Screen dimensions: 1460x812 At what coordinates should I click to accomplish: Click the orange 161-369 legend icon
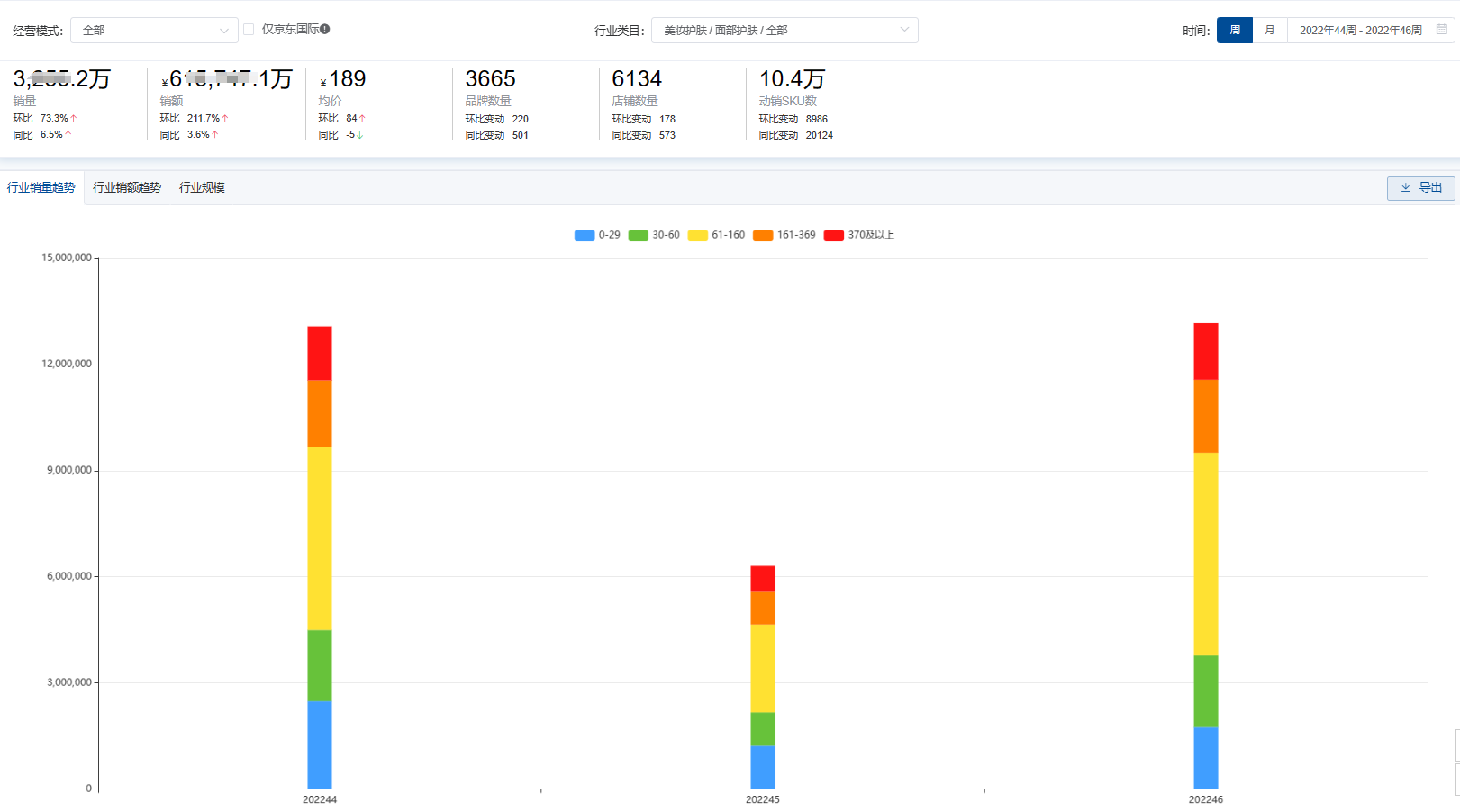tap(763, 235)
